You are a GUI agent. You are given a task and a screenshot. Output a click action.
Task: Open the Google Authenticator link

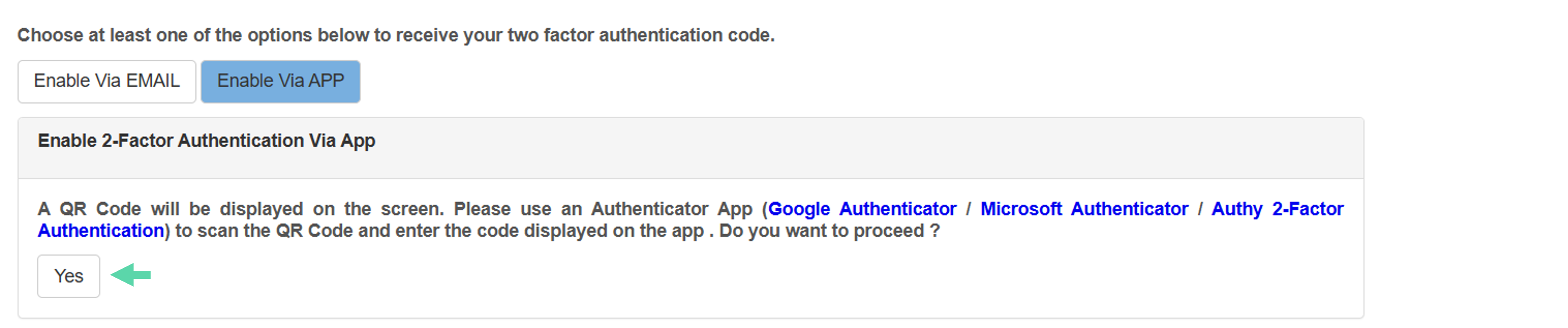862,209
